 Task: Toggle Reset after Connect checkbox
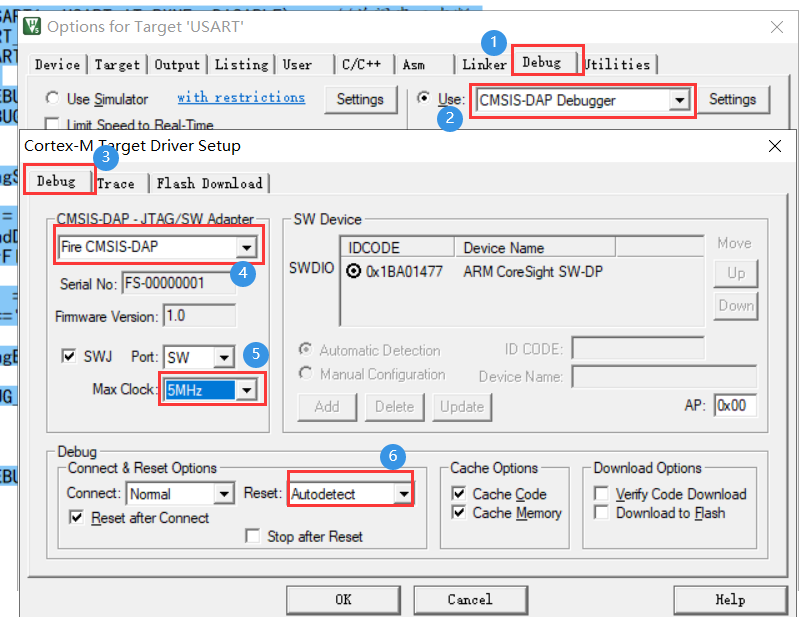click(76, 518)
